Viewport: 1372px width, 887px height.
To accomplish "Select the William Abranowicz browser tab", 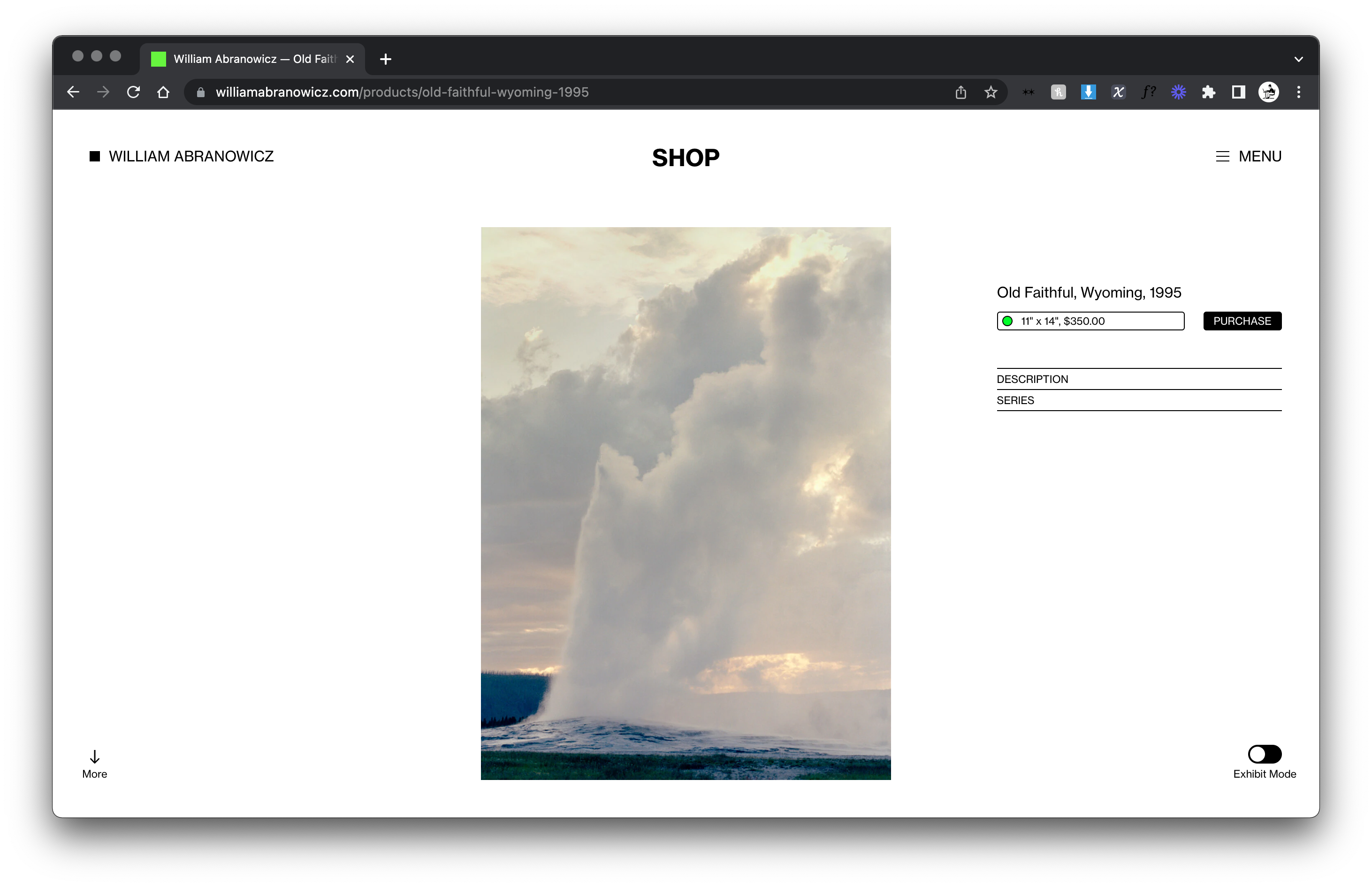I will 253,59.
